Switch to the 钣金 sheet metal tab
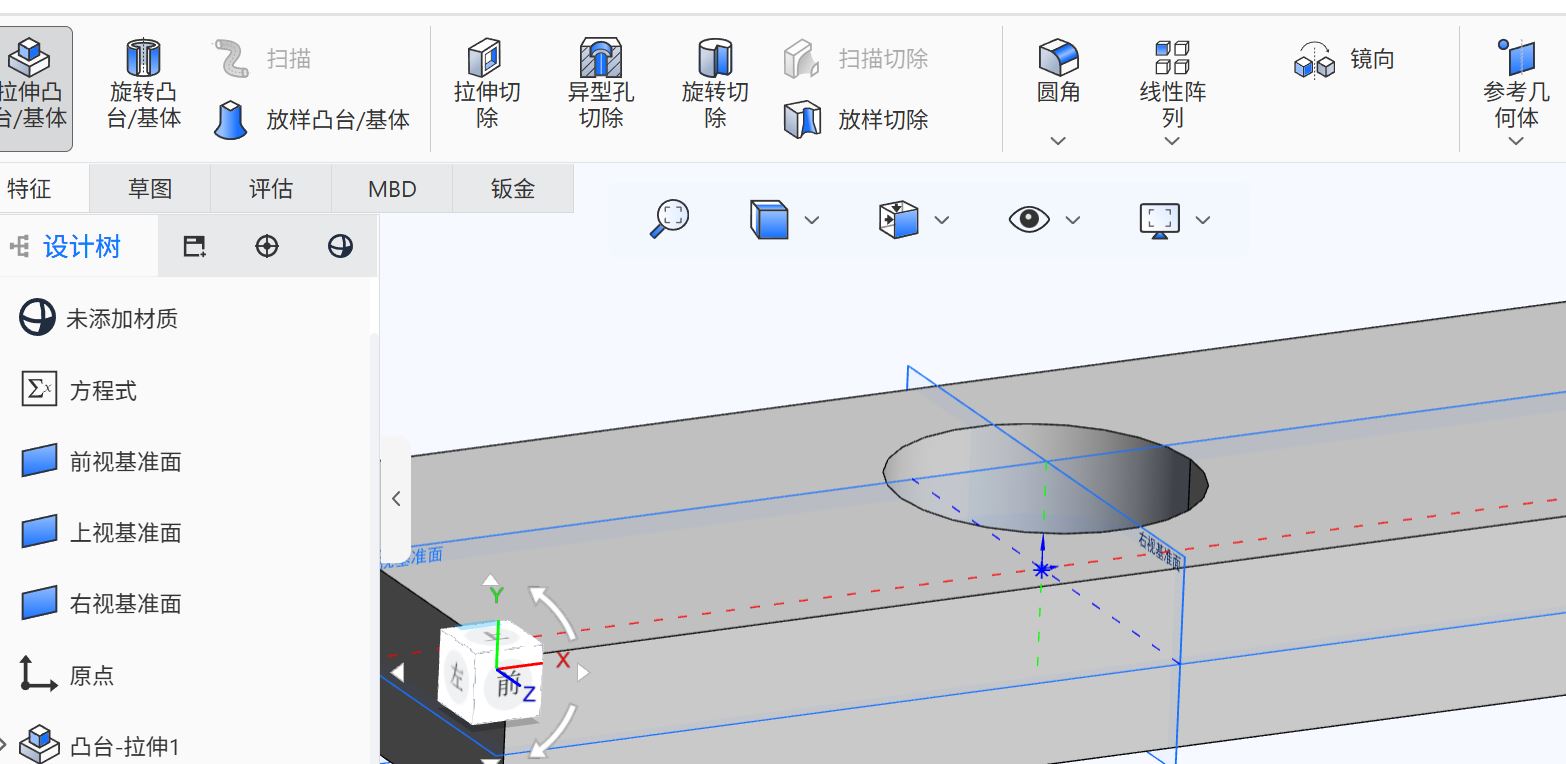 point(512,189)
